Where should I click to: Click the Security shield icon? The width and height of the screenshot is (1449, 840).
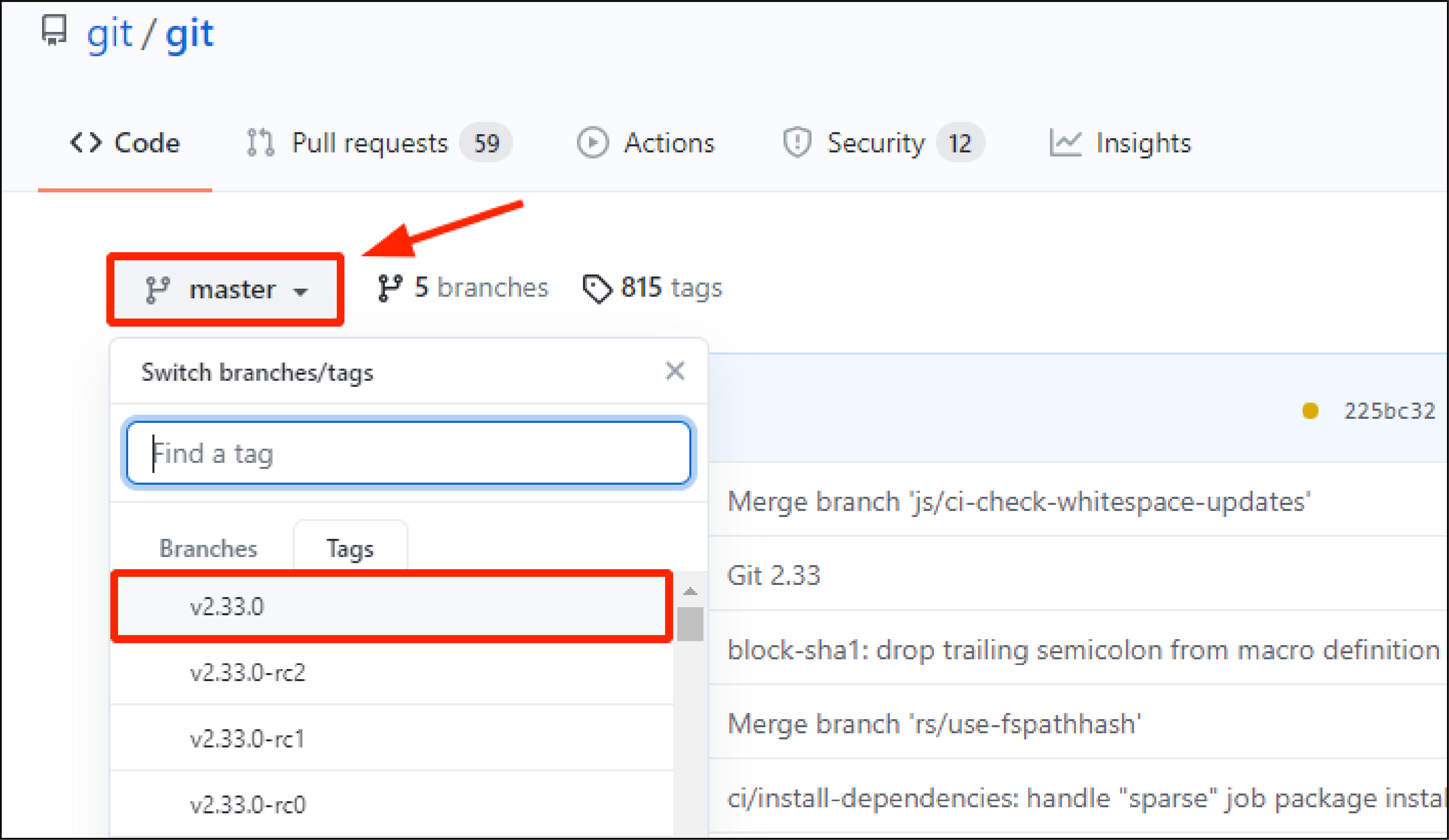click(x=797, y=143)
